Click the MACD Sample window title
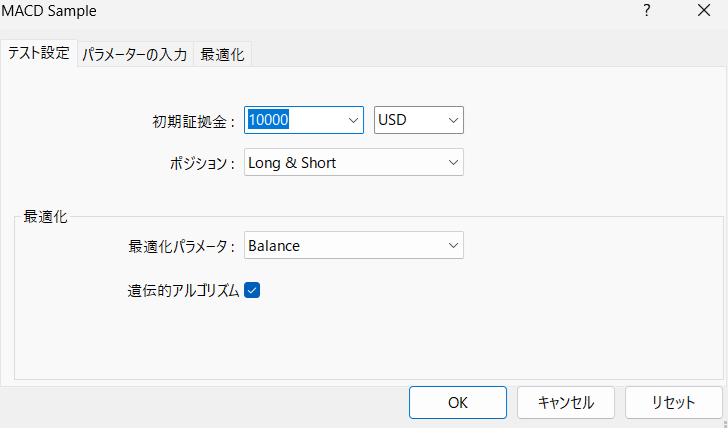Screen dimensions: 728x428 (x=49, y=12)
